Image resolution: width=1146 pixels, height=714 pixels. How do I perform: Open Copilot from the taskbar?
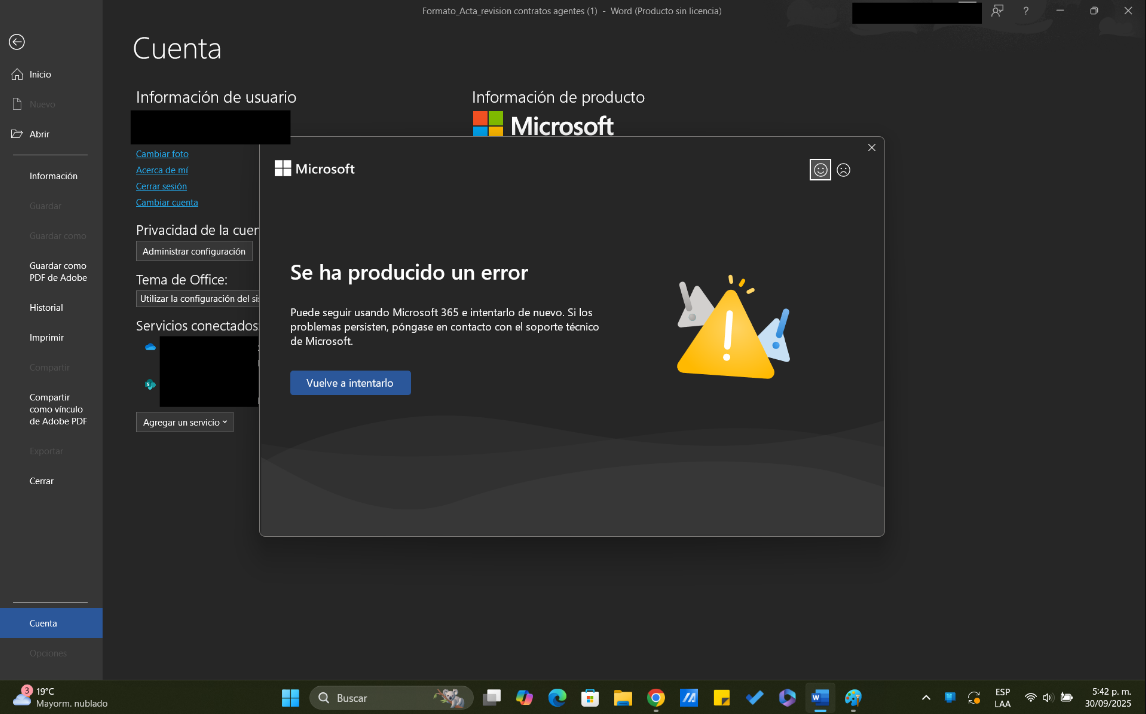525,697
